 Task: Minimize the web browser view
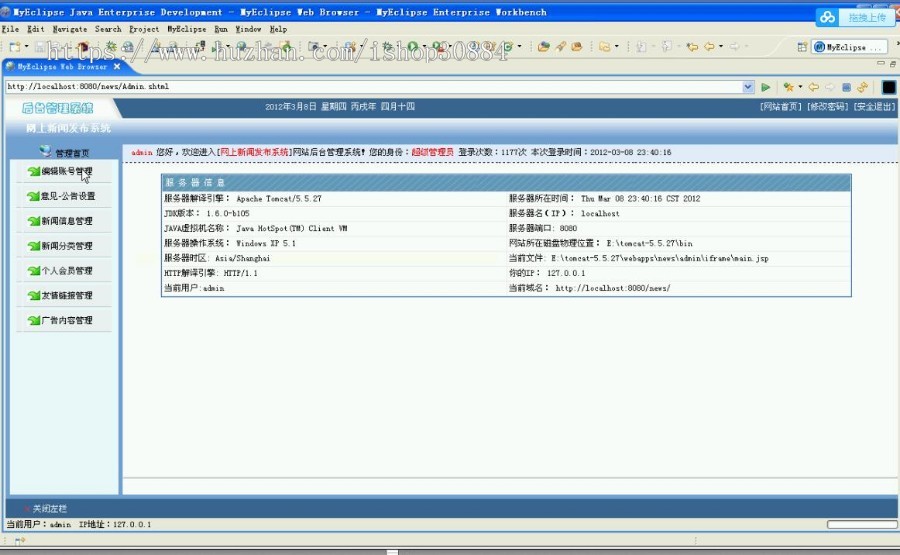880,64
